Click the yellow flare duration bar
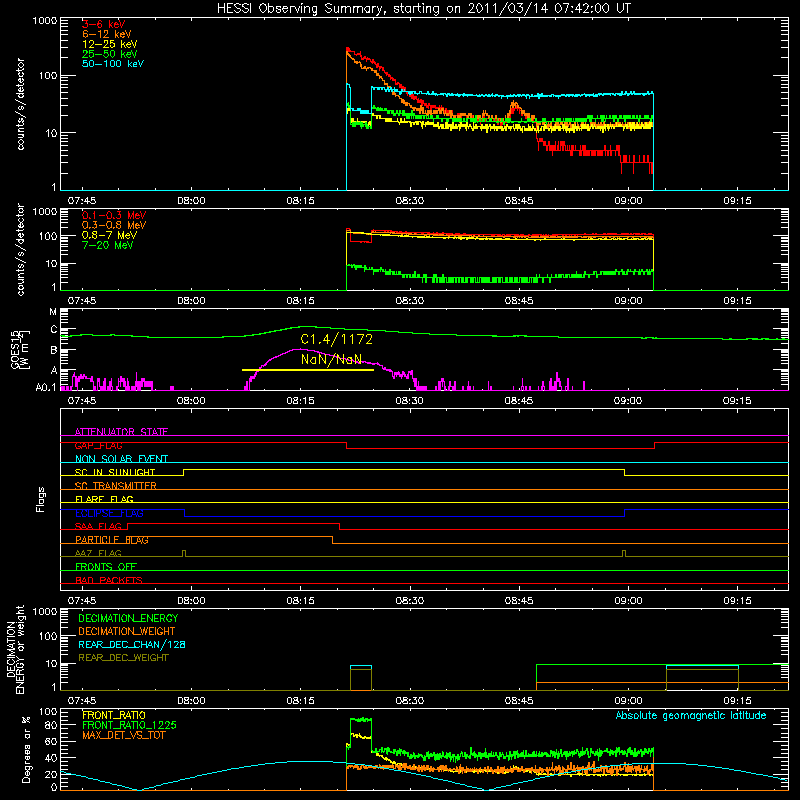This screenshot has width=800, height=800. pos(308,370)
